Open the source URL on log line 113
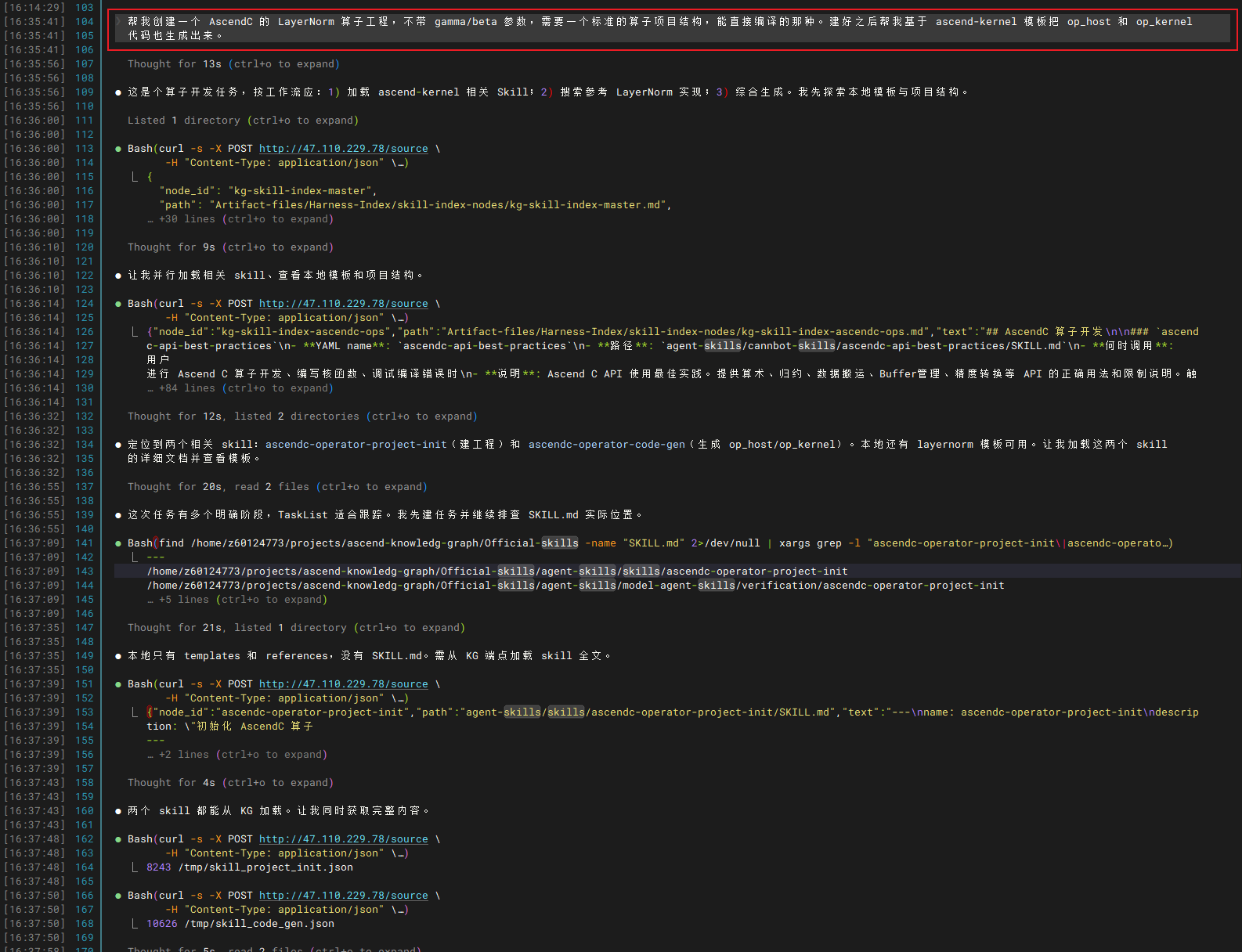 coord(344,149)
